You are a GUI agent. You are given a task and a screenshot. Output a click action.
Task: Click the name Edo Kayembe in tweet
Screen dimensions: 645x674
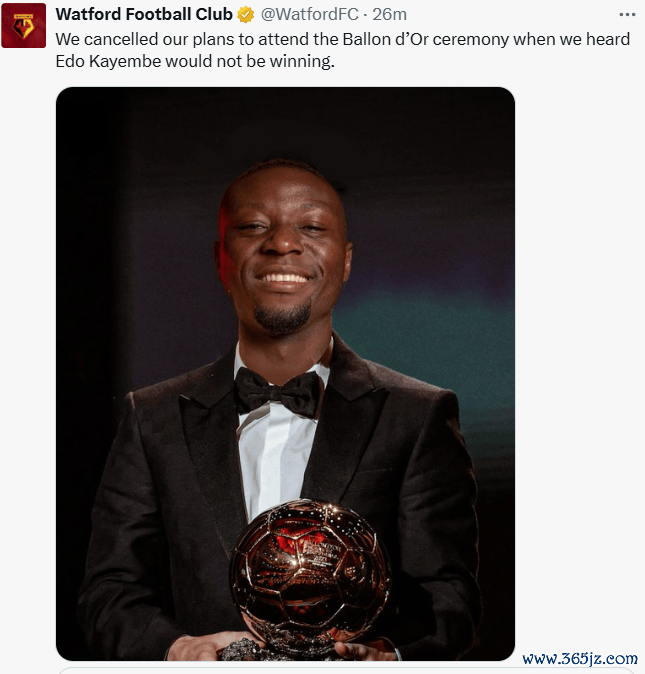pos(108,61)
